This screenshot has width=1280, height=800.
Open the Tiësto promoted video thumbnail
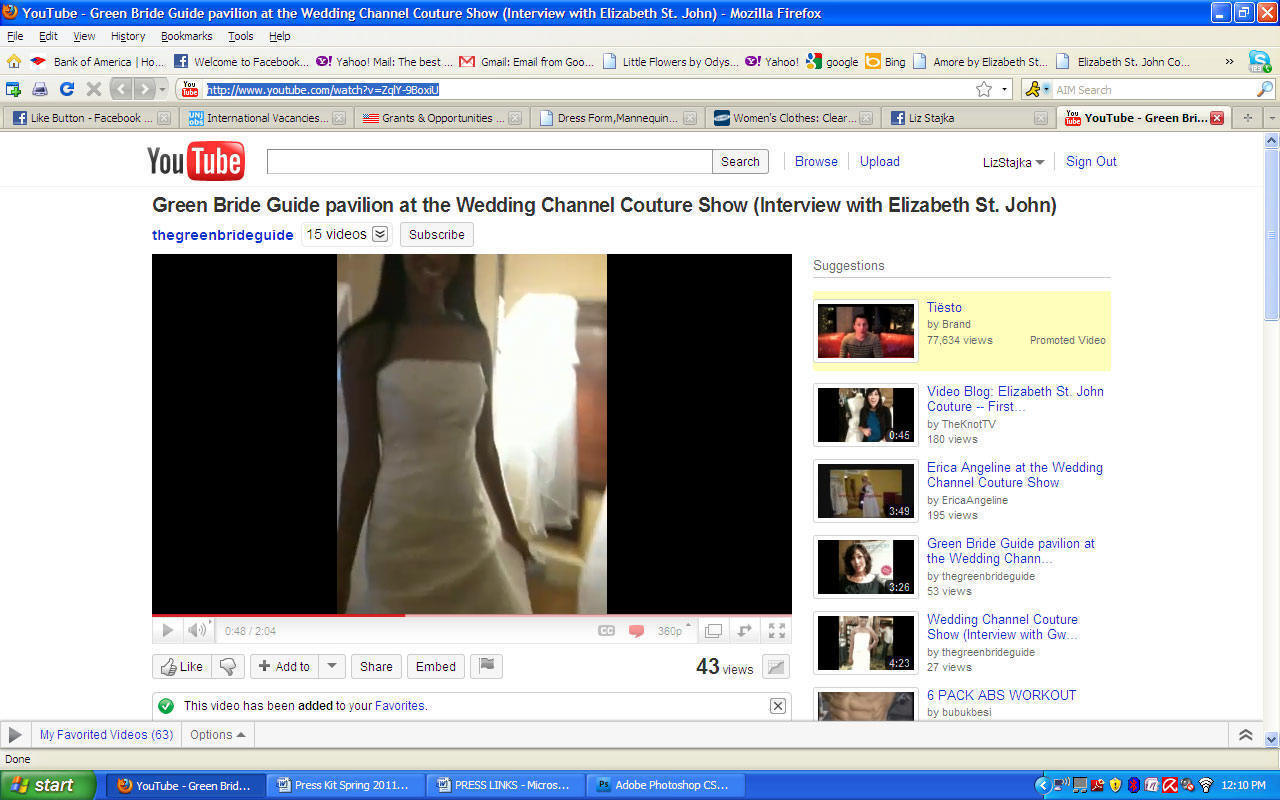point(866,331)
